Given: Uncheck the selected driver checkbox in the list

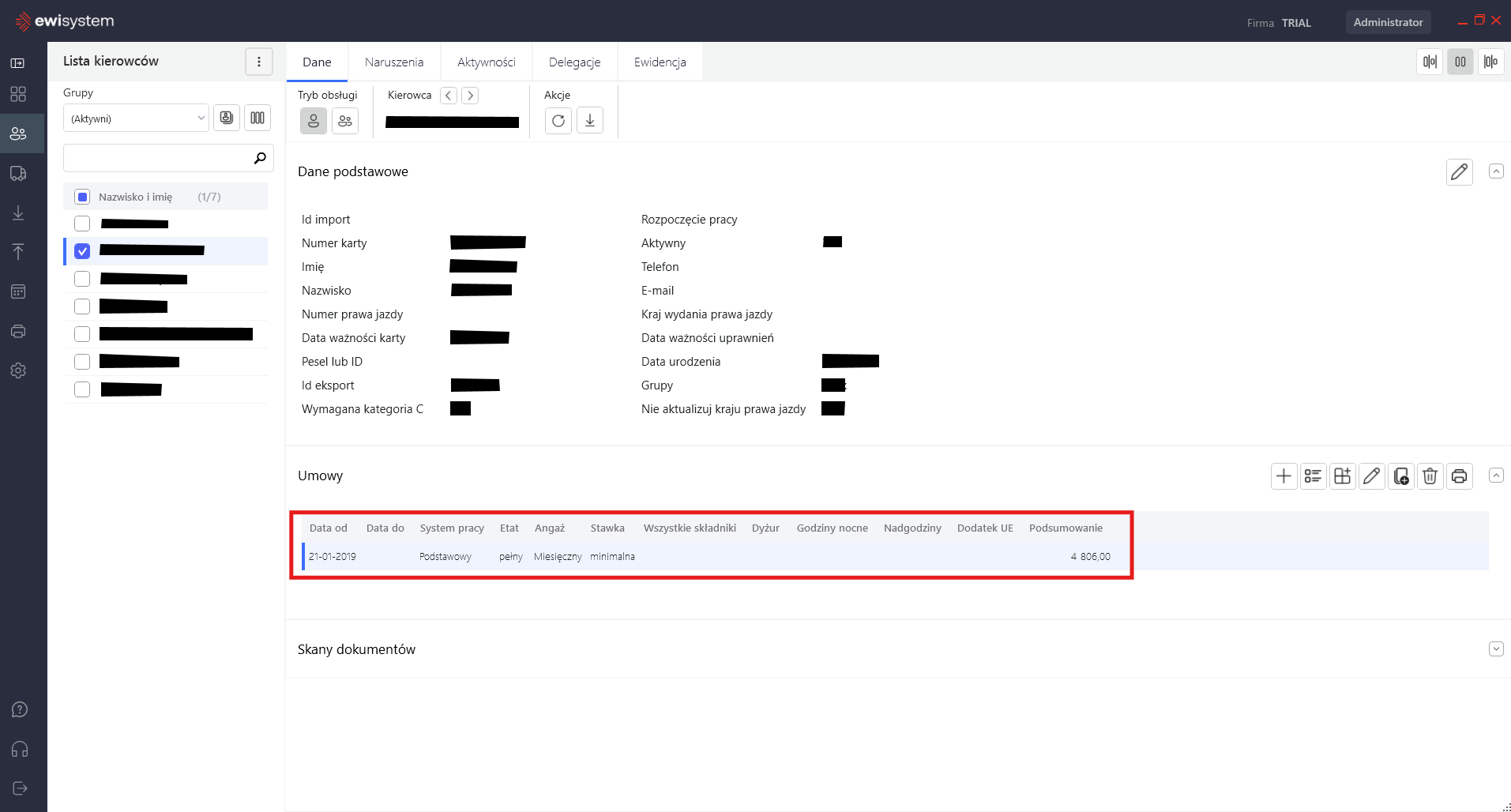Looking at the screenshot, I should tap(82, 251).
